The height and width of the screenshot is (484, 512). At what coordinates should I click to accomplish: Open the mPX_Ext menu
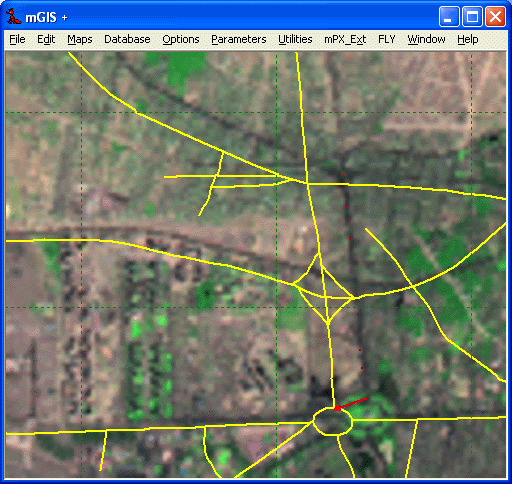pyautogui.click(x=345, y=39)
